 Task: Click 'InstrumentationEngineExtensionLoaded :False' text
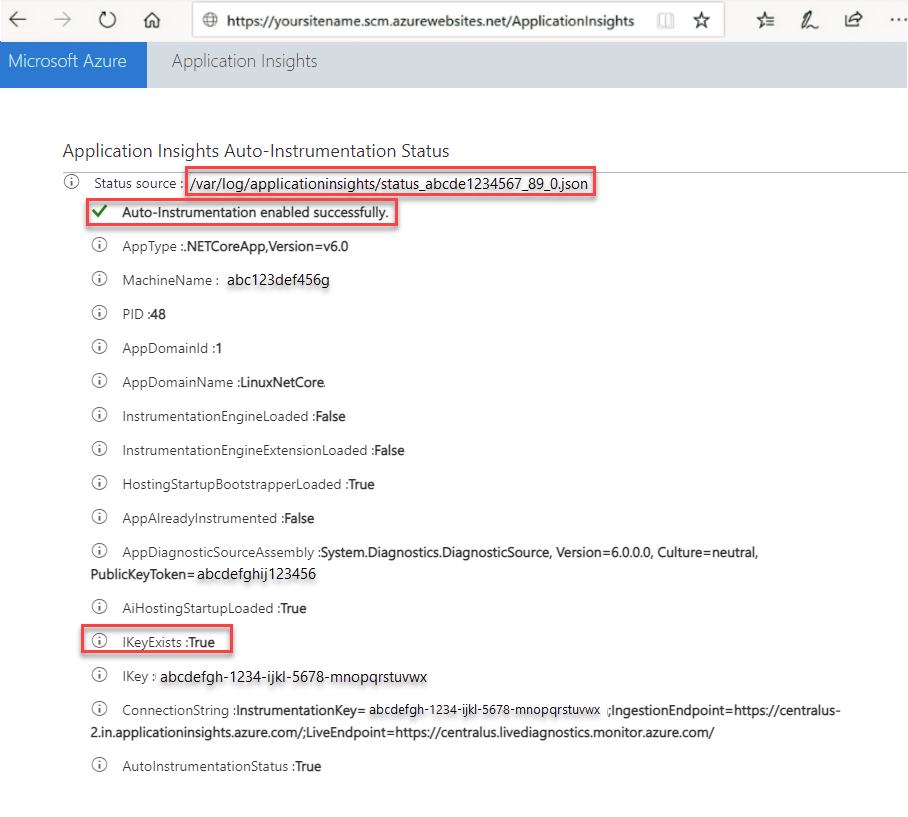(x=263, y=450)
